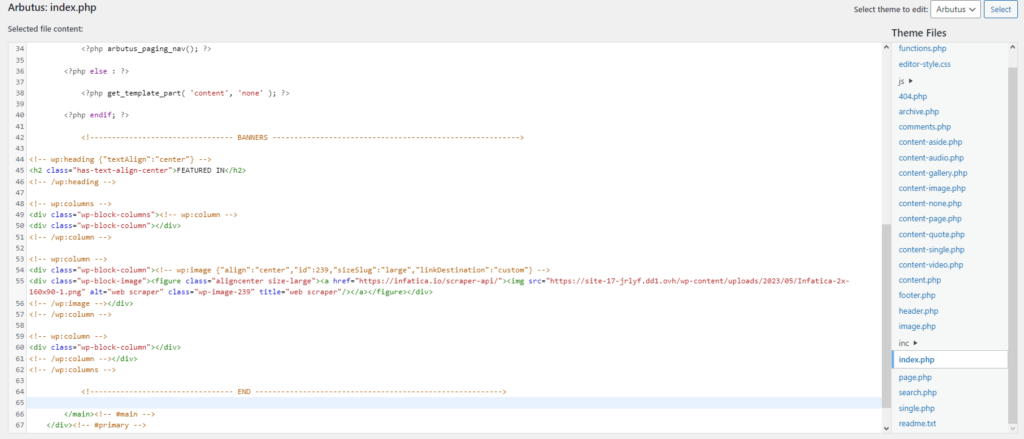Open content-none.php in file list
The height and width of the screenshot is (439, 1024).
(x=930, y=203)
